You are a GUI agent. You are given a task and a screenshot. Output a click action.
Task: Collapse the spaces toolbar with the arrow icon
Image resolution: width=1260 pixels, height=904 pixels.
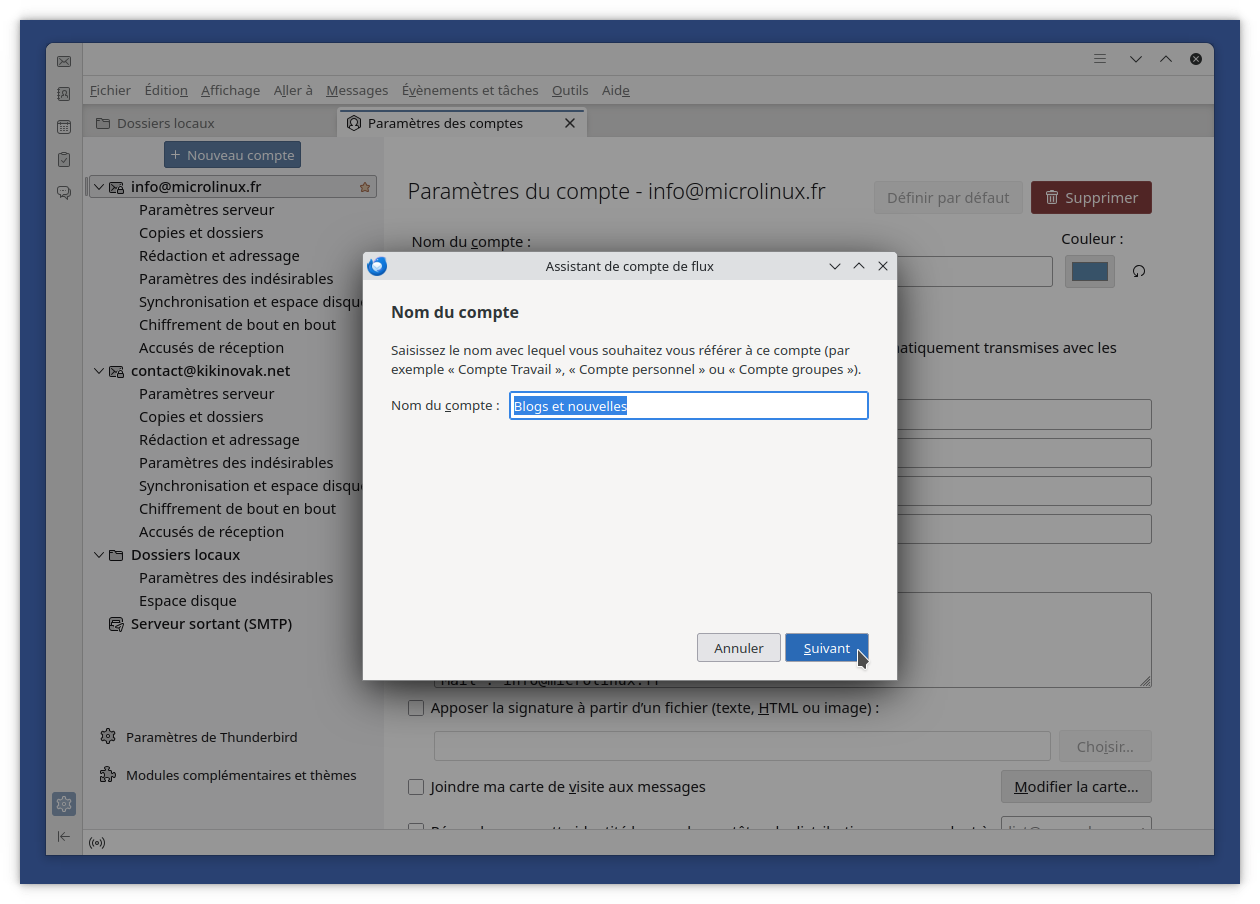[64, 836]
